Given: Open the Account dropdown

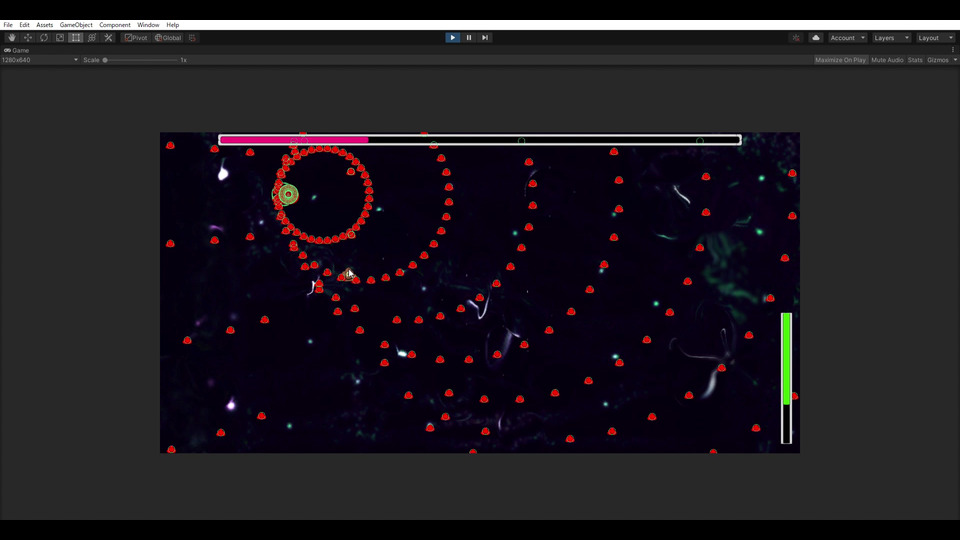Looking at the screenshot, I should [x=848, y=38].
